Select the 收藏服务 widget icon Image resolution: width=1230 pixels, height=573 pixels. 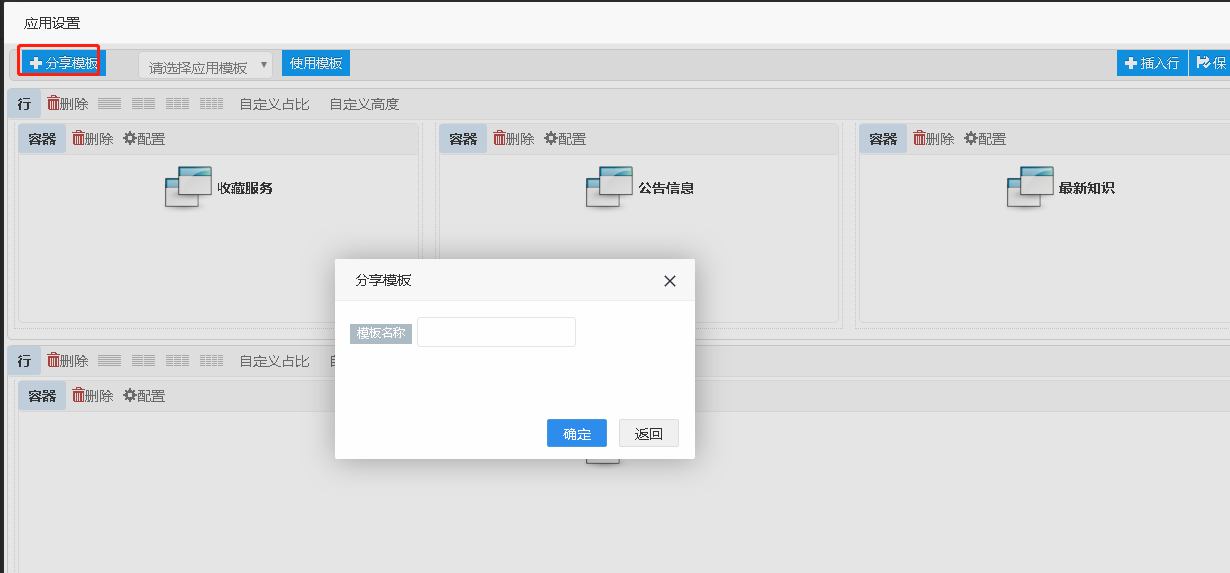coord(188,187)
